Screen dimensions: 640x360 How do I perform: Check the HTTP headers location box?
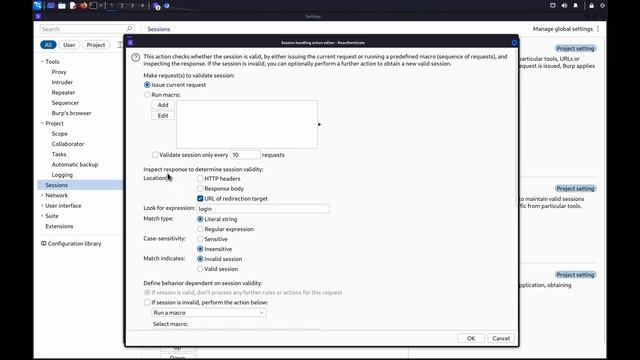(200, 178)
